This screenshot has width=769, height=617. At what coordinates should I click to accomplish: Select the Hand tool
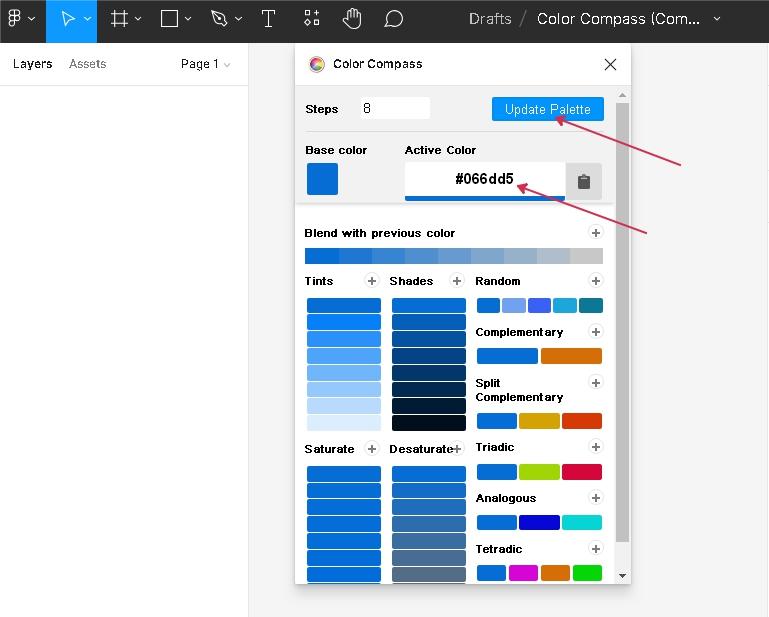point(352,19)
